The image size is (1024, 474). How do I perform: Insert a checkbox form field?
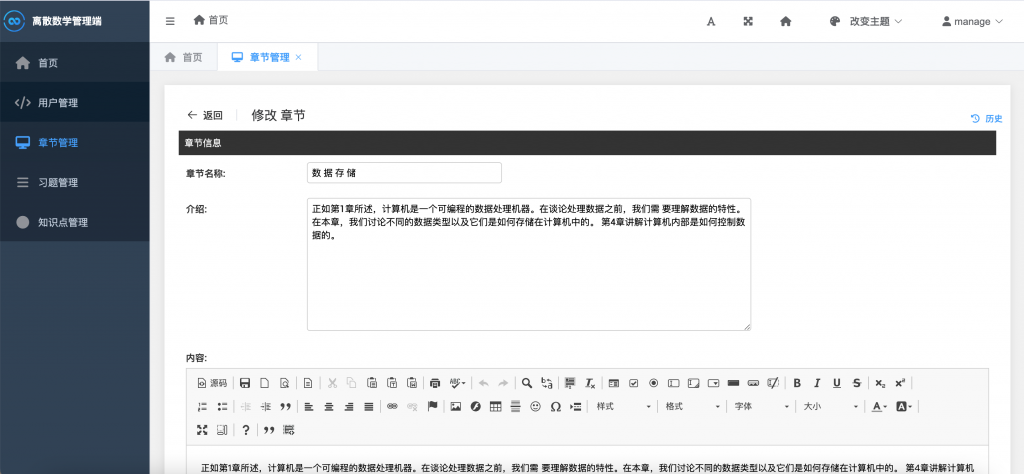point(633,383)
